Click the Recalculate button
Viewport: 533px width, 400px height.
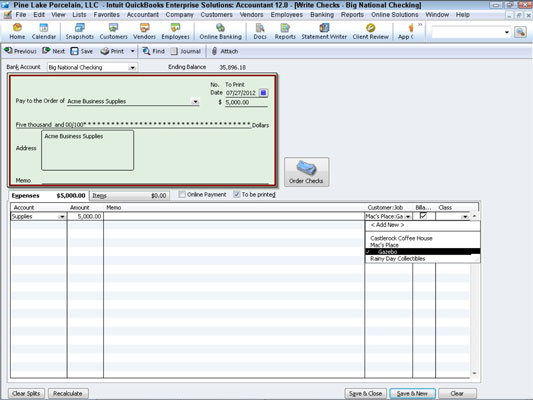(x=68, y=393)
